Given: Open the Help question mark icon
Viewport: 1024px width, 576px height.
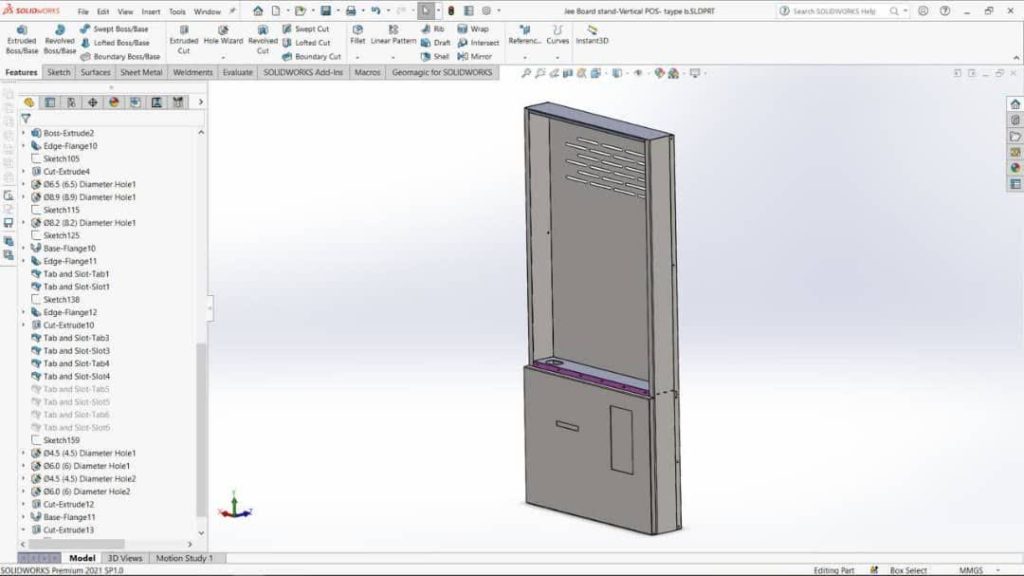Looking at the screenshot, I should pyautogui.click(x=945, y=11).
